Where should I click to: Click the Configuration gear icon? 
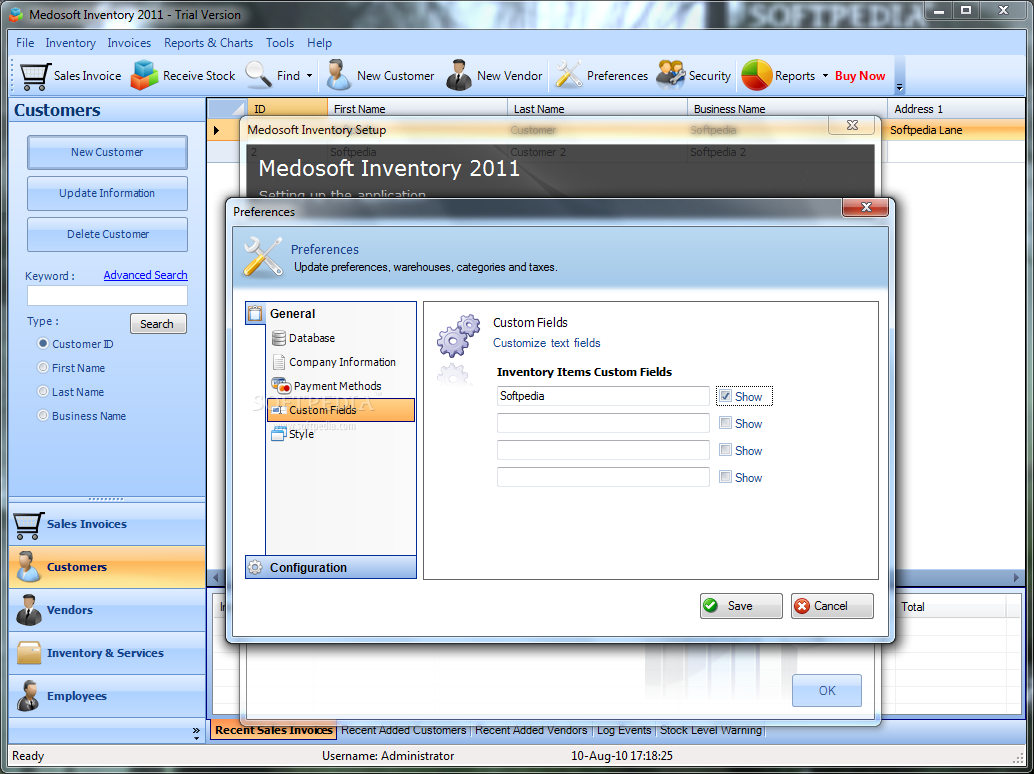(255, 568)
